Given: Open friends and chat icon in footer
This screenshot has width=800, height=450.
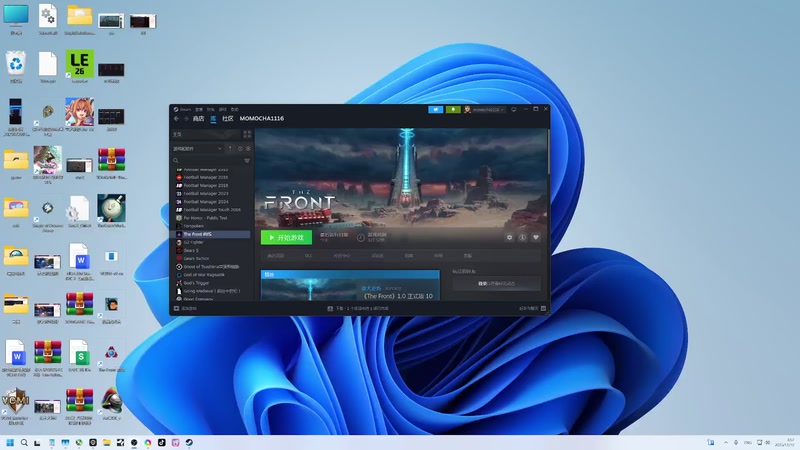Looking at the screenshot, I should tap(543, 308).
